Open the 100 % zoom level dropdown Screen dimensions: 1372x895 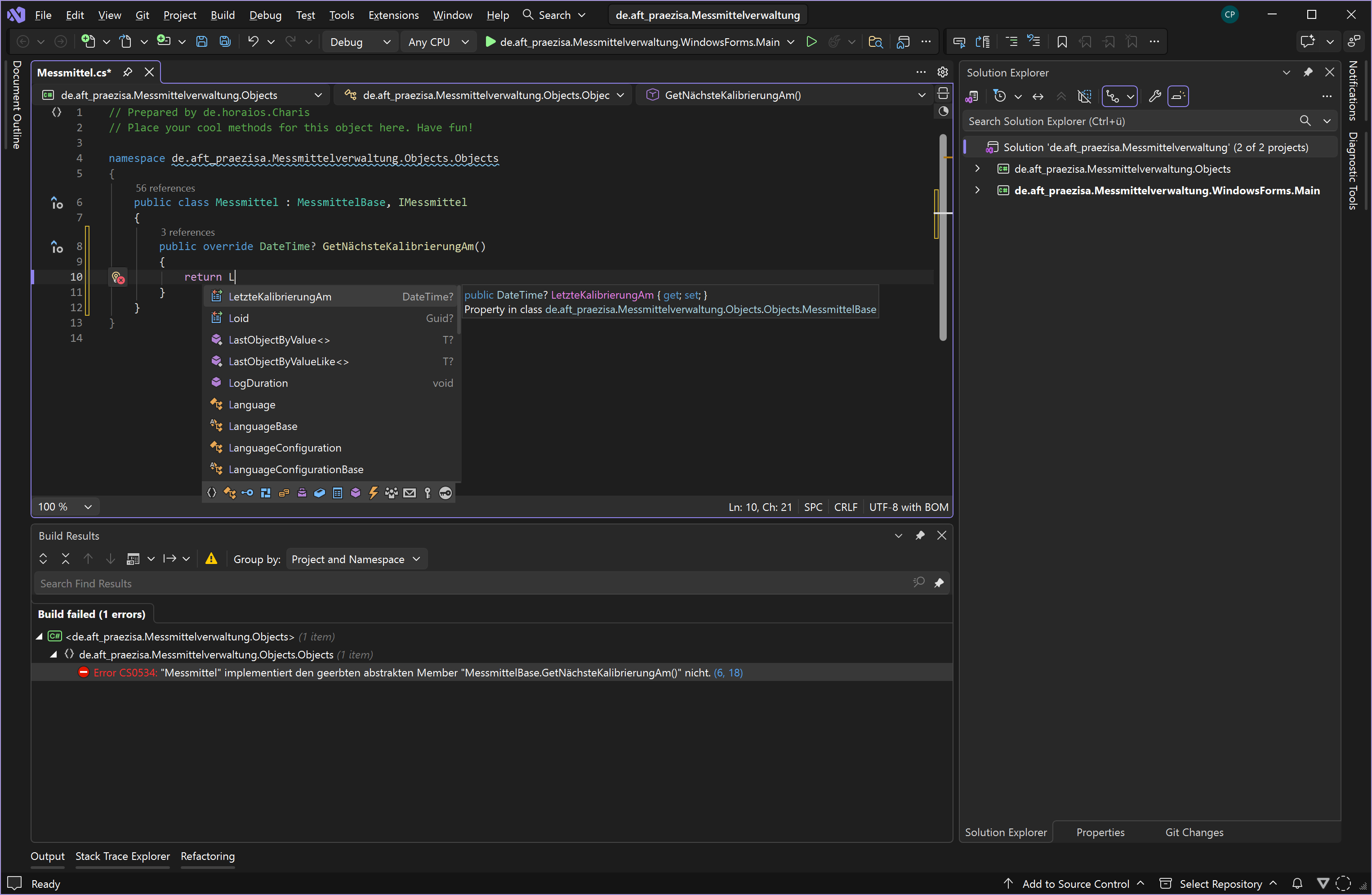65,507
